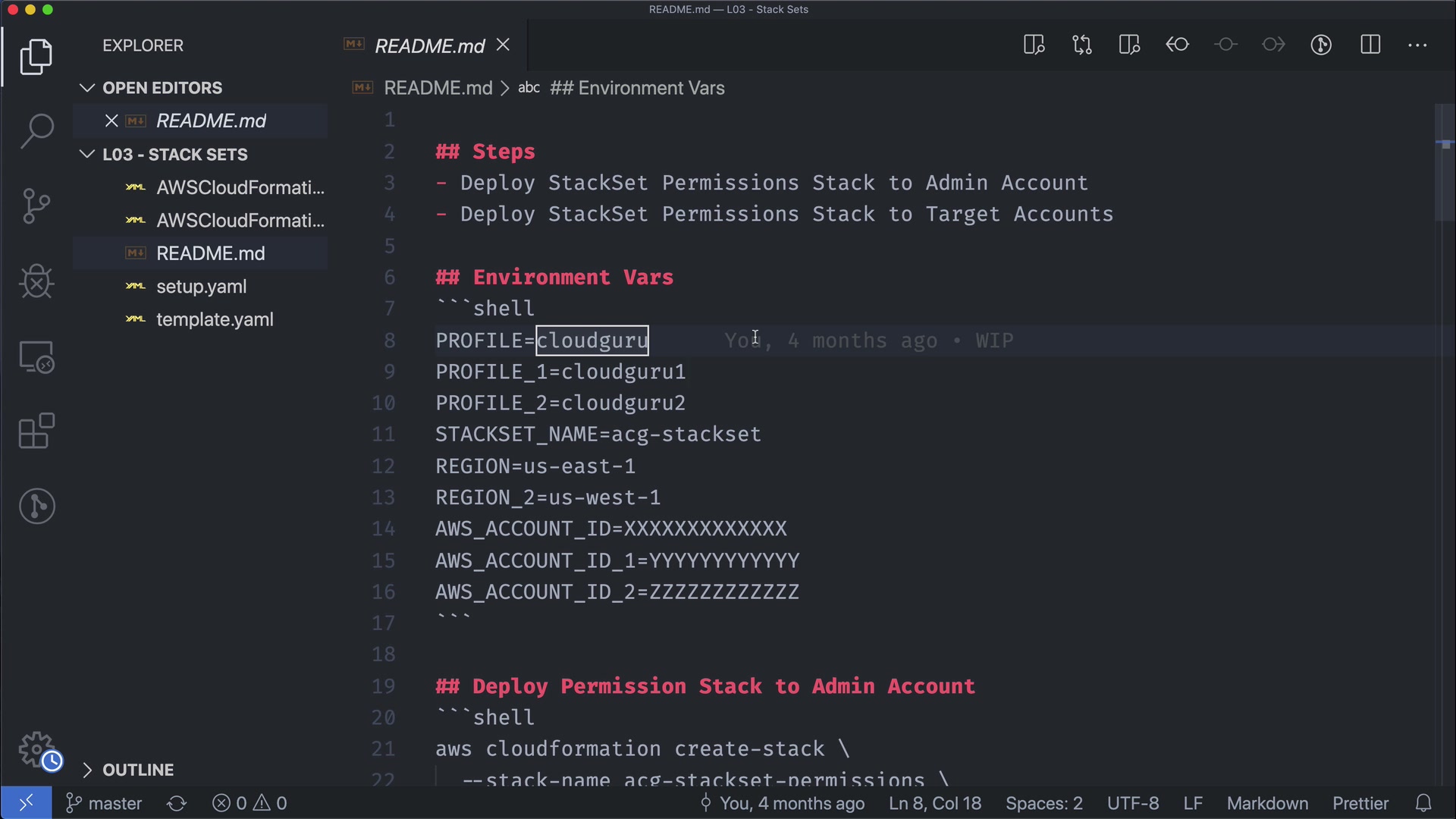
Task: Open the Remote Explorer view
Action: coord(36,356)
